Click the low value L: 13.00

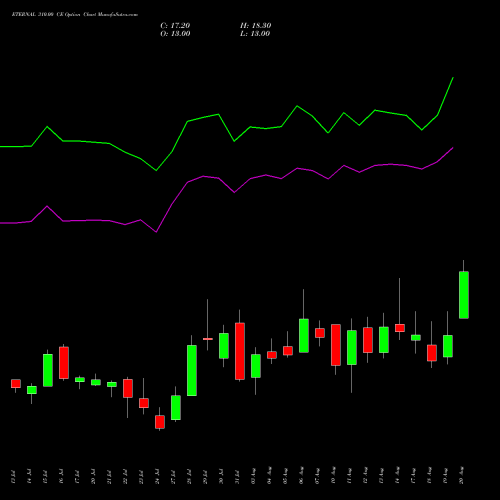pyautogui.click(x=255, y=34)
